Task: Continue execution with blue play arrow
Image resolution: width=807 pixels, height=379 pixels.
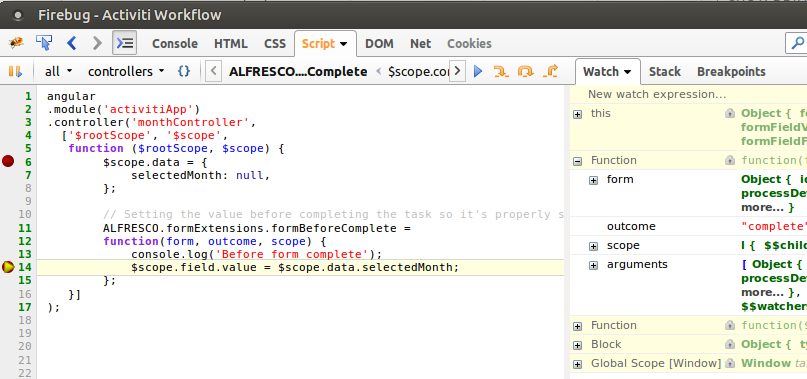Action: [478, 72]
